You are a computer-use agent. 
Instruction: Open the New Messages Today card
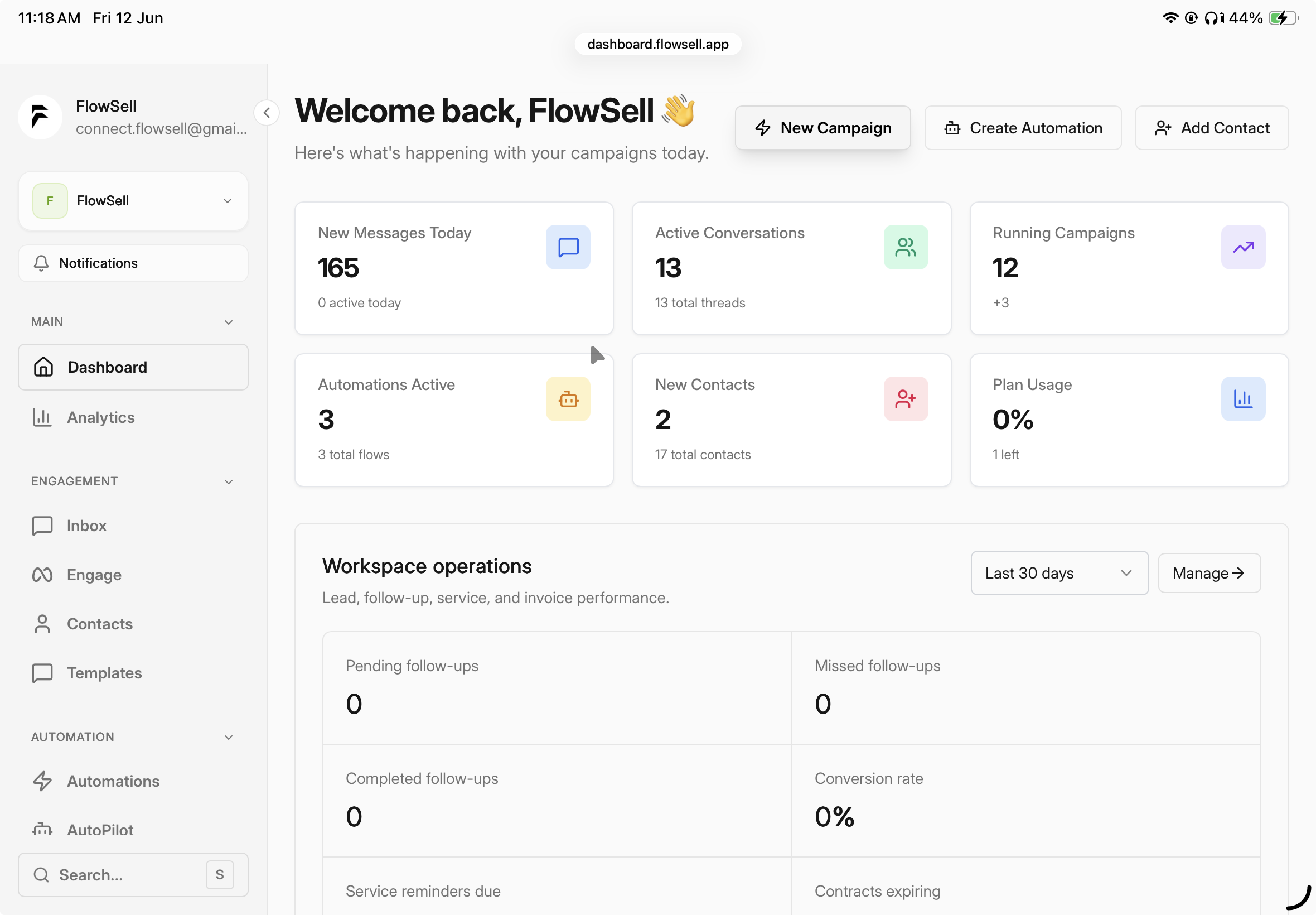pyautogui.click(x=454, y=268)
